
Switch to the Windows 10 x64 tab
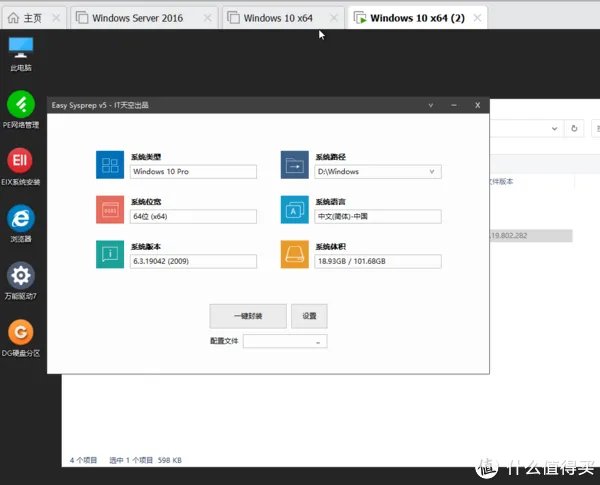point(283,18)
